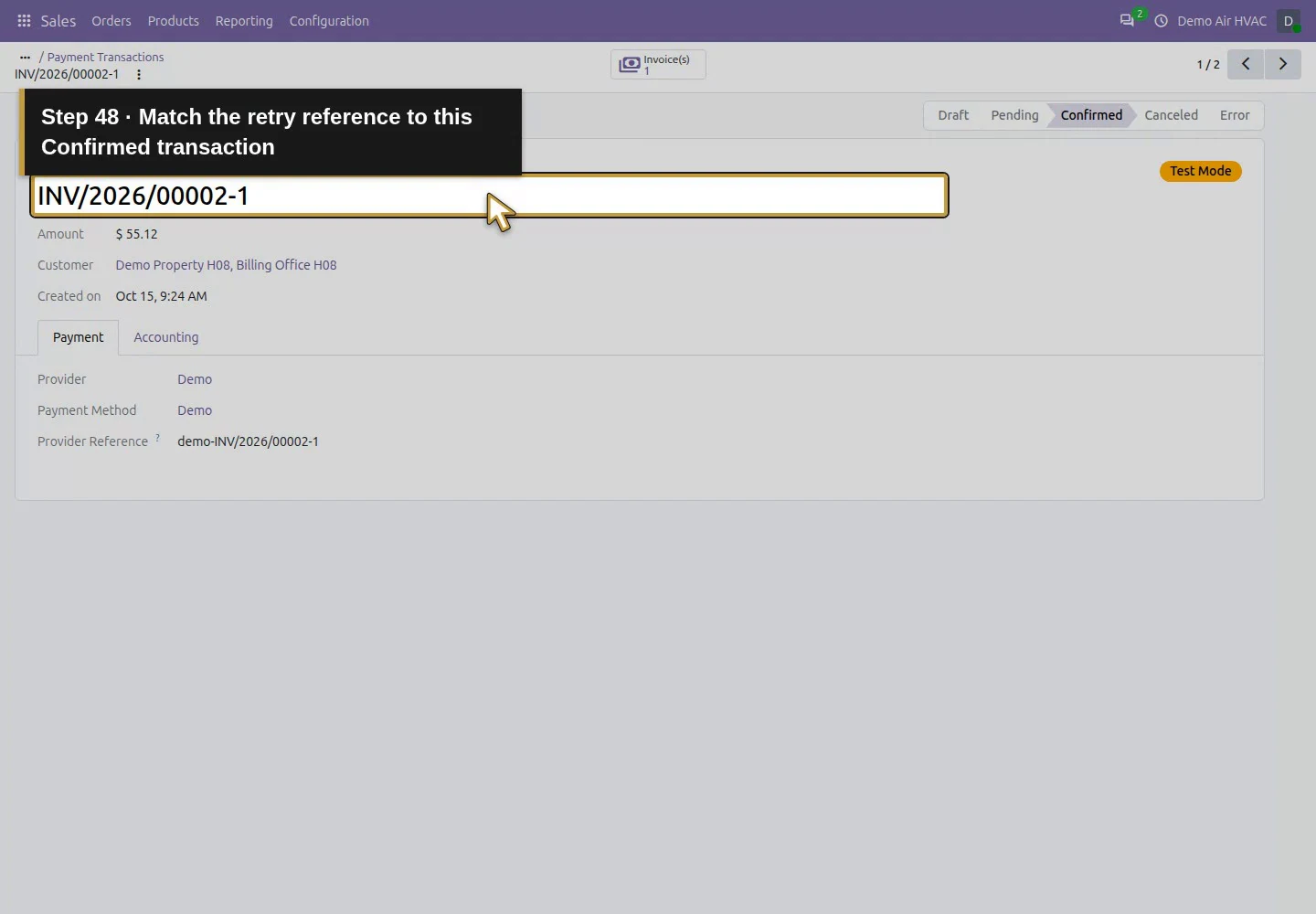Open the apps grid menu icon

(x=24, y=21)
